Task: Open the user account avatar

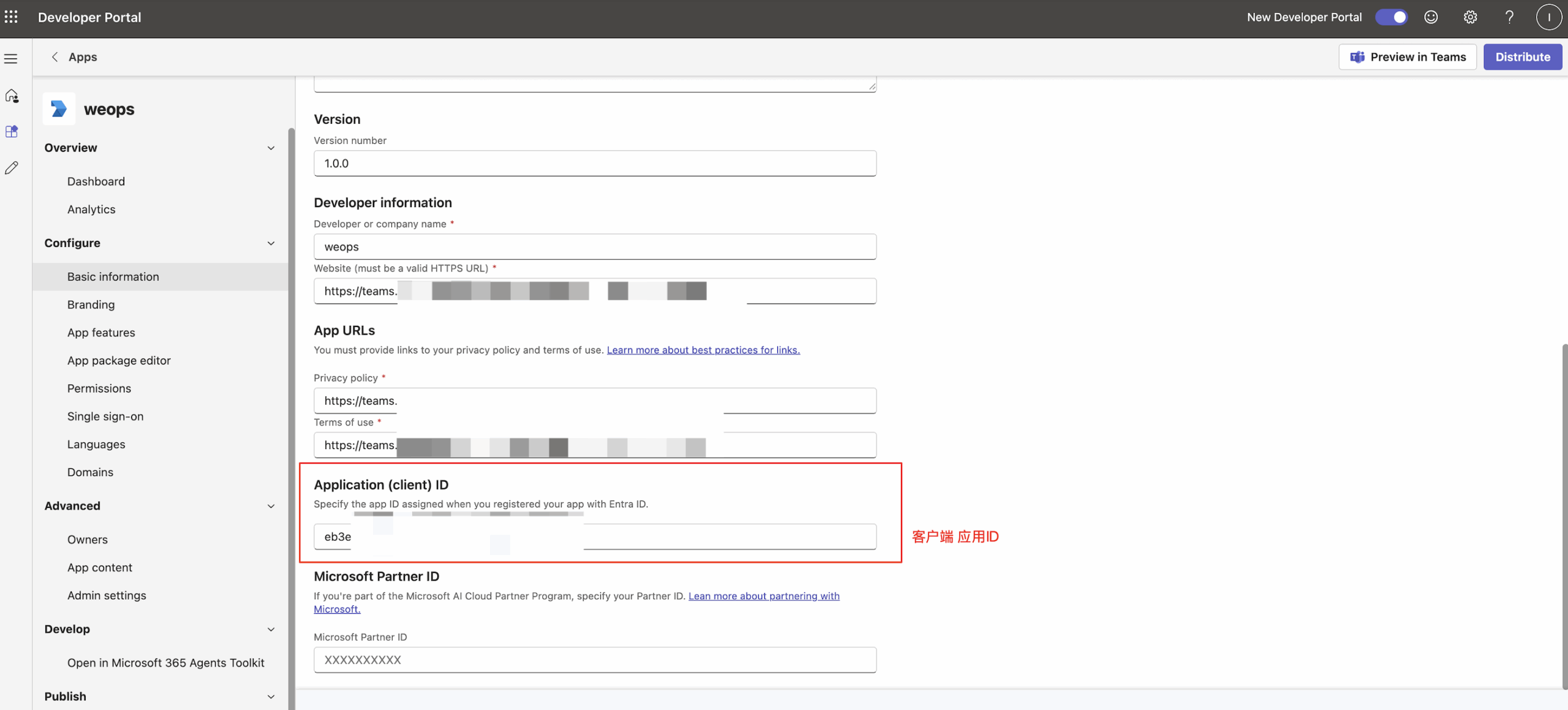Action: (1548, 17)
